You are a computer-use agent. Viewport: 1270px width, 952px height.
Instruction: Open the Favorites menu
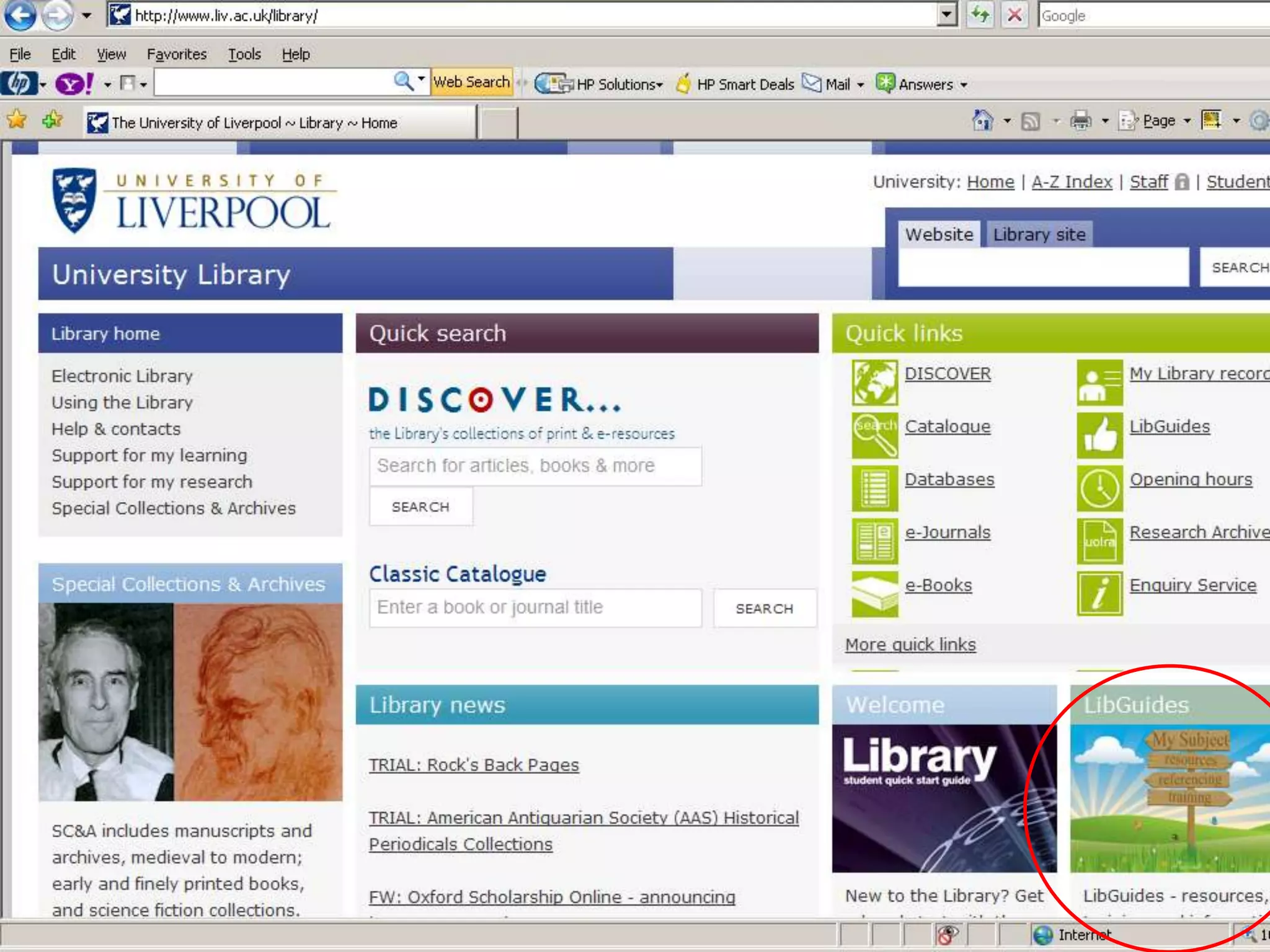(x=177, y=55)
